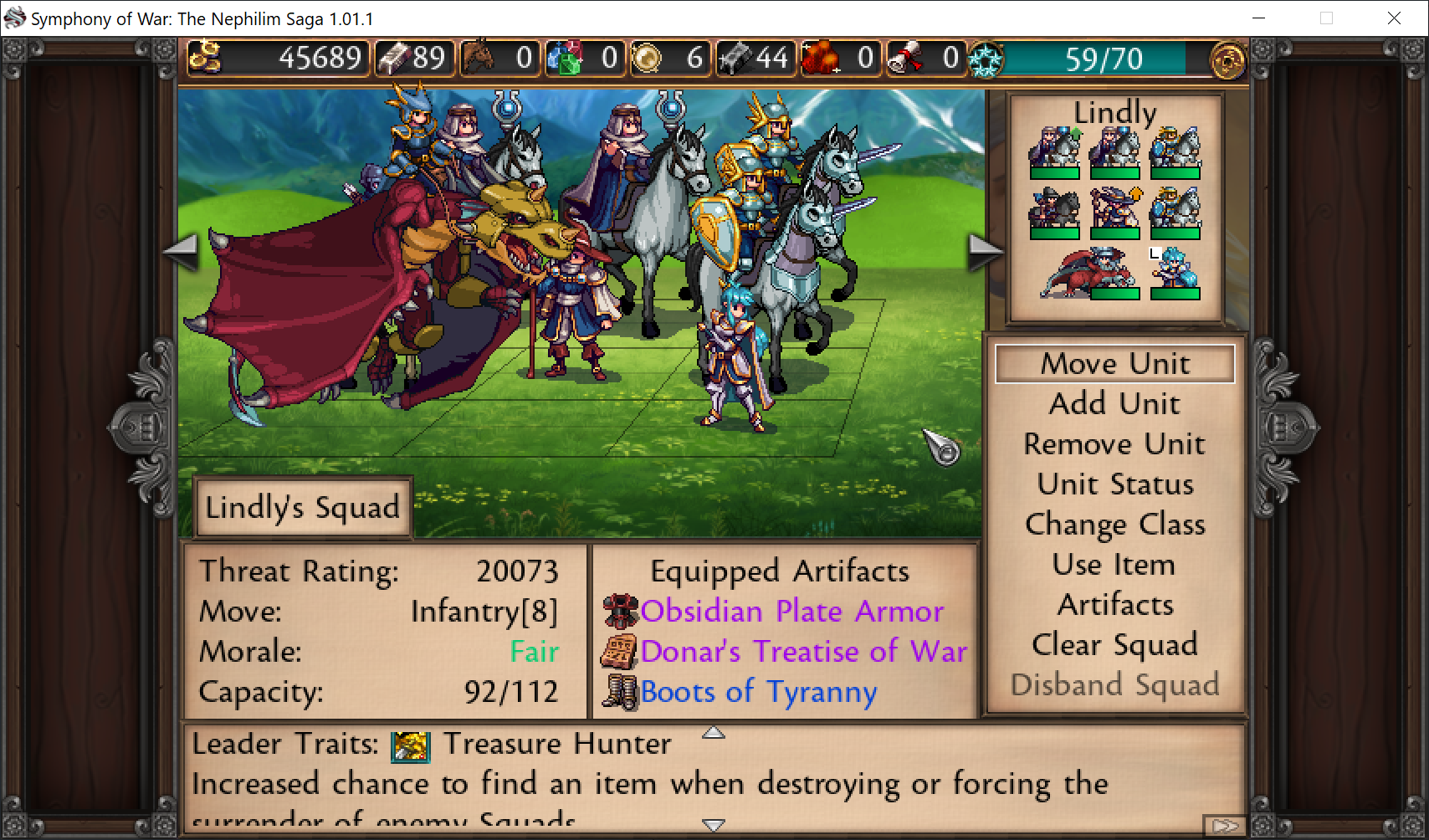Click the horse resource icon
The width and height of the screenshot is (1429, 840).
(x=478, y=58)
